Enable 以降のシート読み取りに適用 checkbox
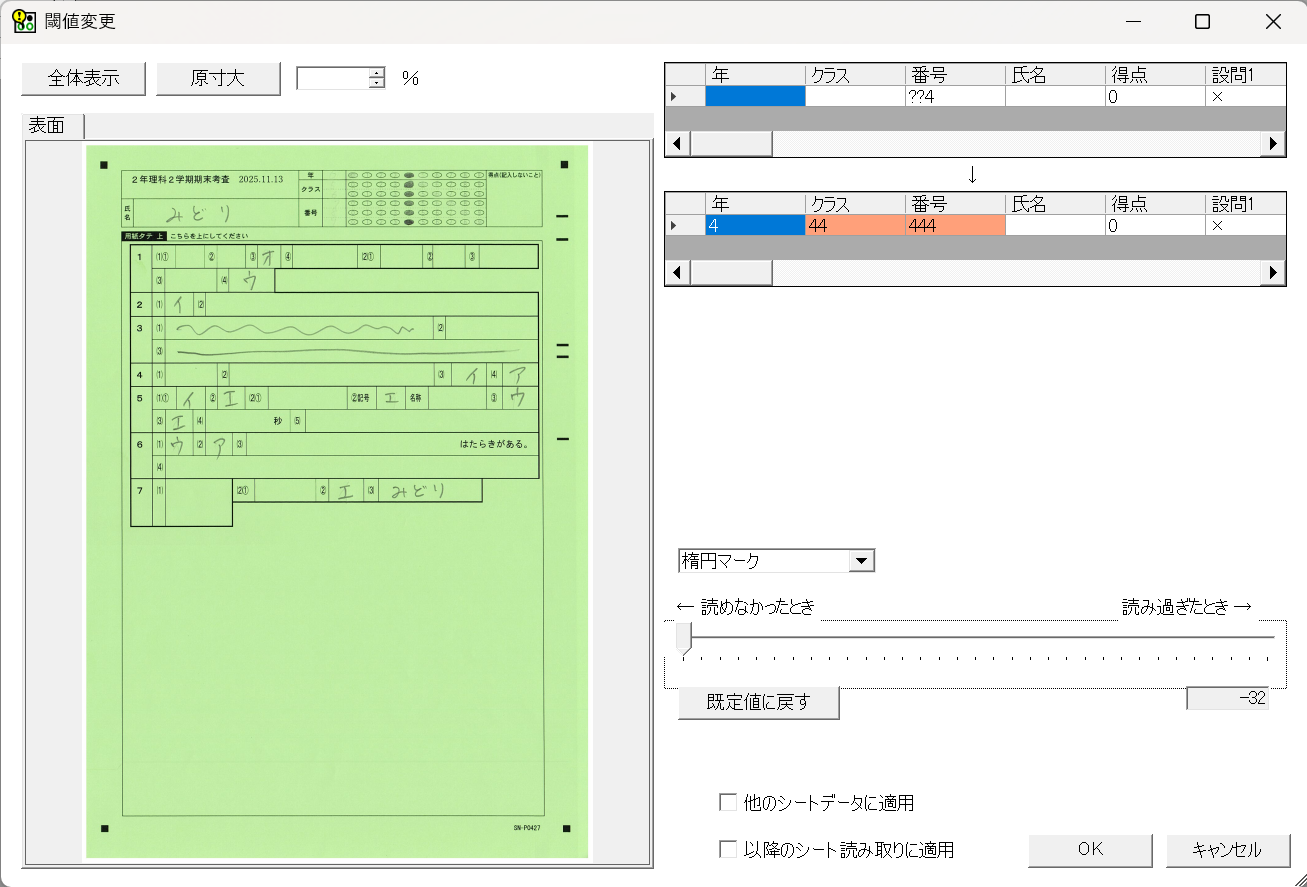1307x887 pixels. [728, 850]
